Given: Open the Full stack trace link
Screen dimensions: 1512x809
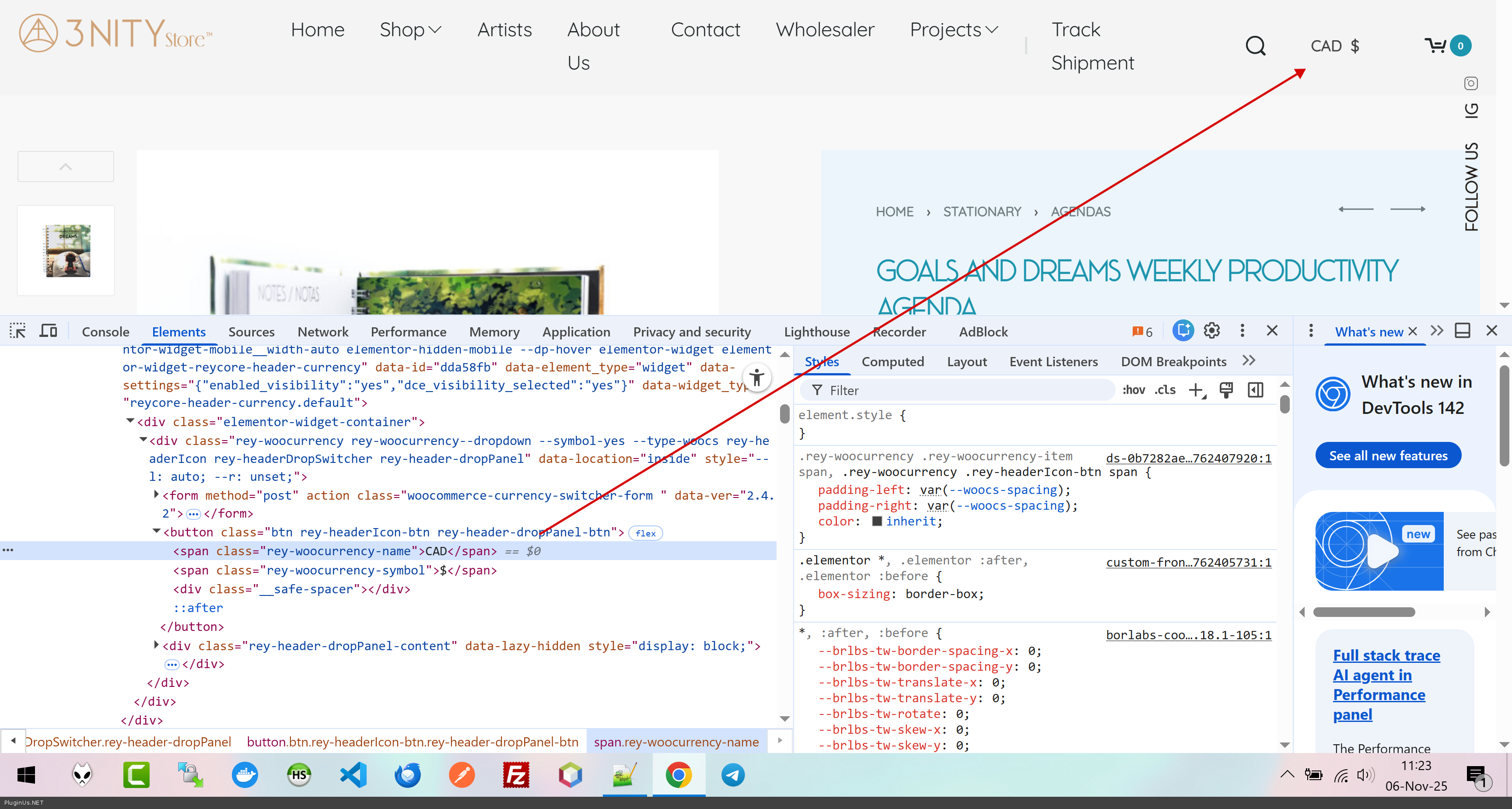Looking at the screenshot, I should (1386, 656).
